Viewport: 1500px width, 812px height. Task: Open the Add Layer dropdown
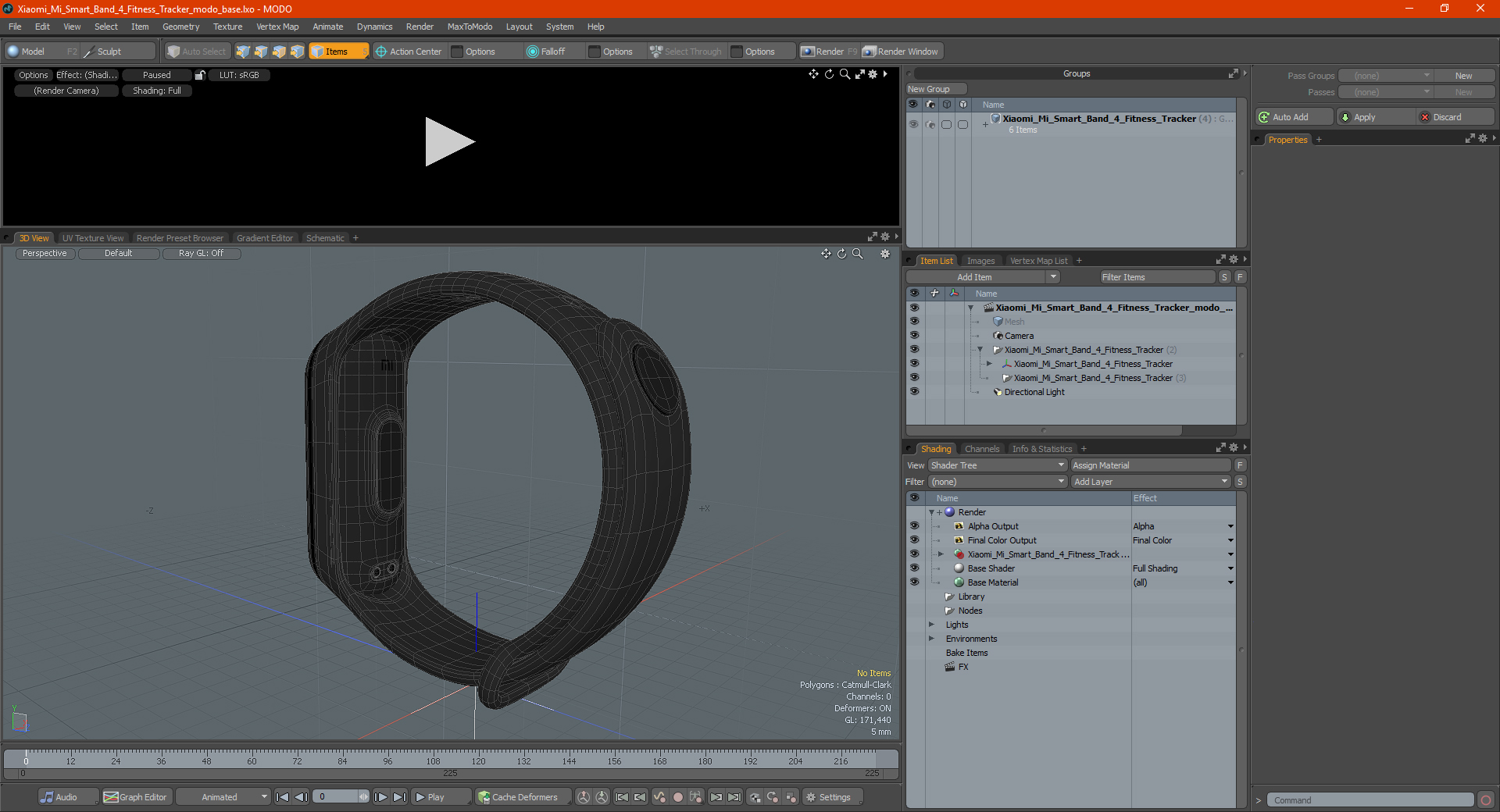coord(1151,482)
